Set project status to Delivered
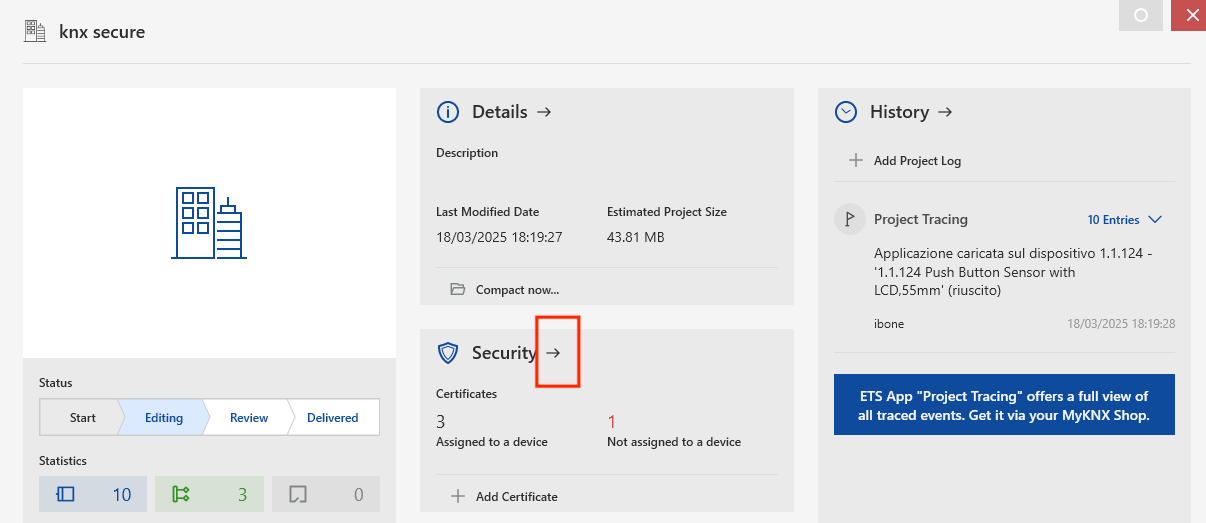The height and width of the screenshot is (523, 1206). coord(333,418)
